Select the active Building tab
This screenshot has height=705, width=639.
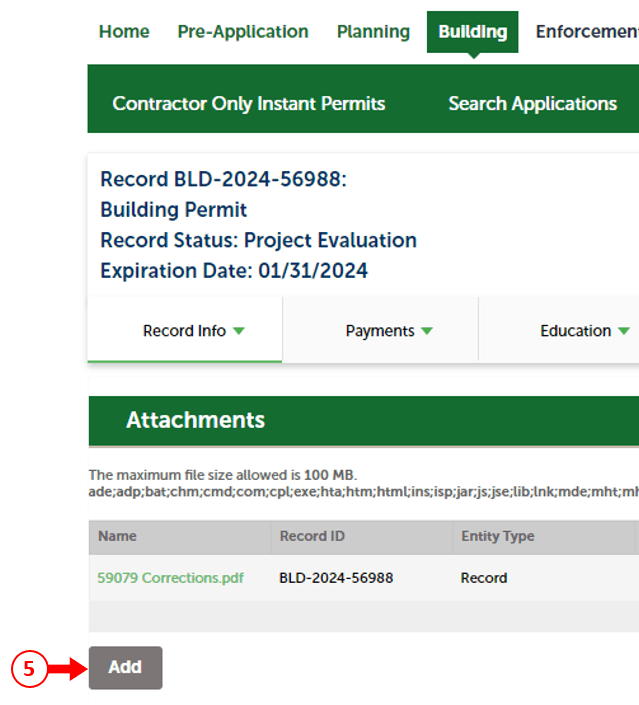(472, 32)
